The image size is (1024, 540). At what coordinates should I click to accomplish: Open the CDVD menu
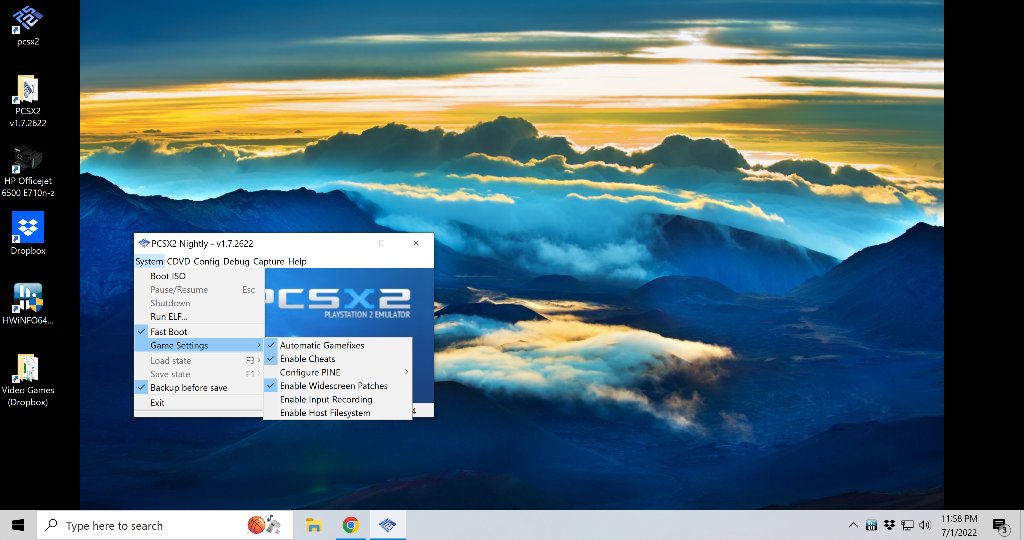point(178,261)
